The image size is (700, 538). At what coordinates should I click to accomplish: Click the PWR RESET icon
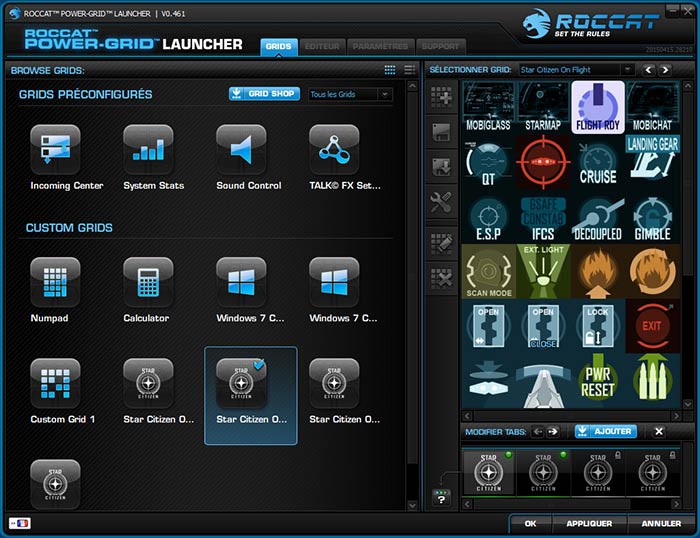(x=598, y=381)
